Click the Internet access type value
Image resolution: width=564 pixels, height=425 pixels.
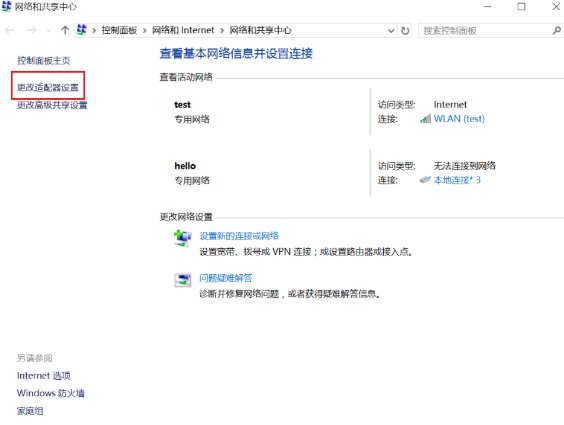(x=450, y=105)
